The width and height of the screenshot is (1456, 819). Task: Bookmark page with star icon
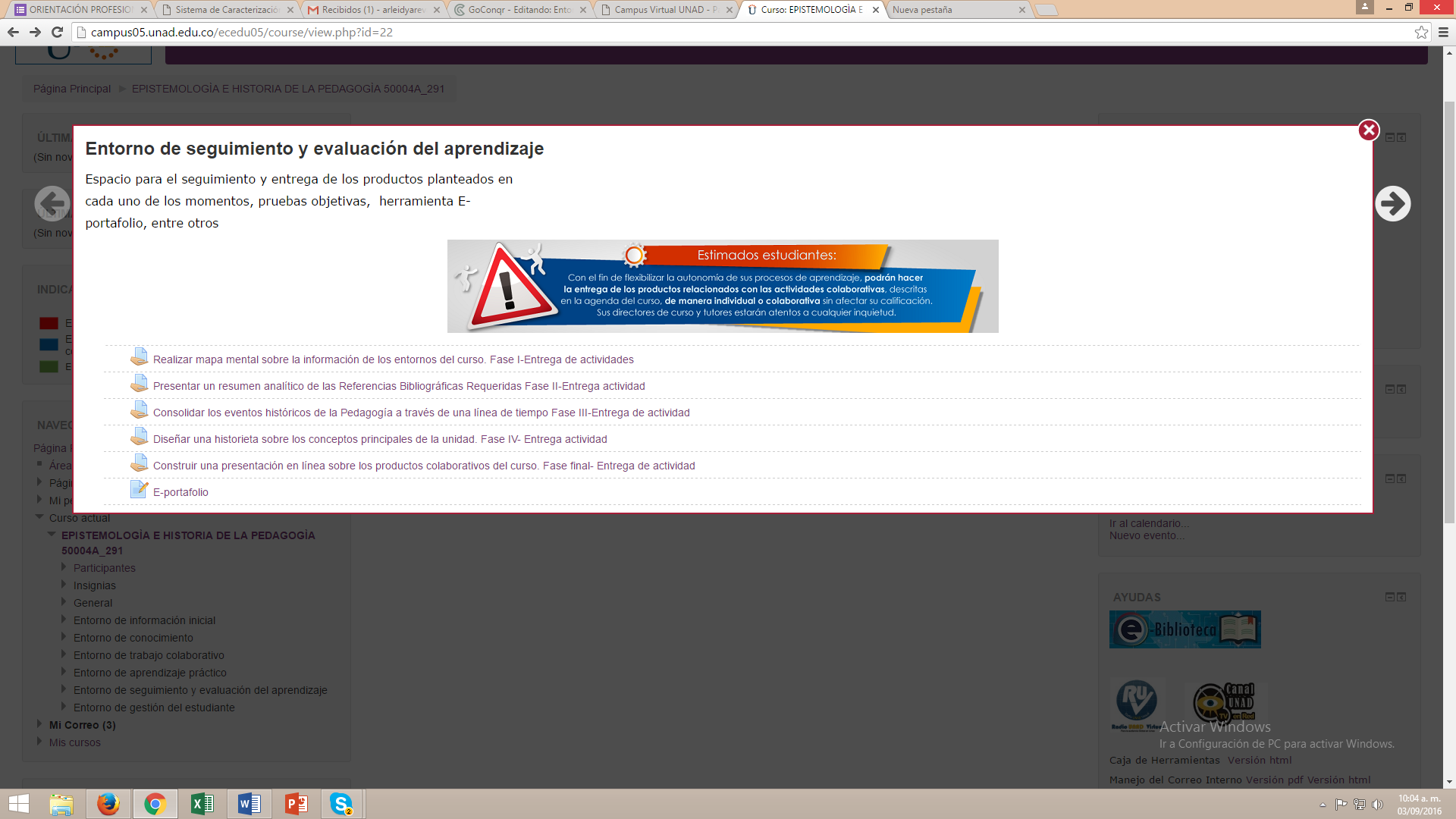[x=1421, y=32]
